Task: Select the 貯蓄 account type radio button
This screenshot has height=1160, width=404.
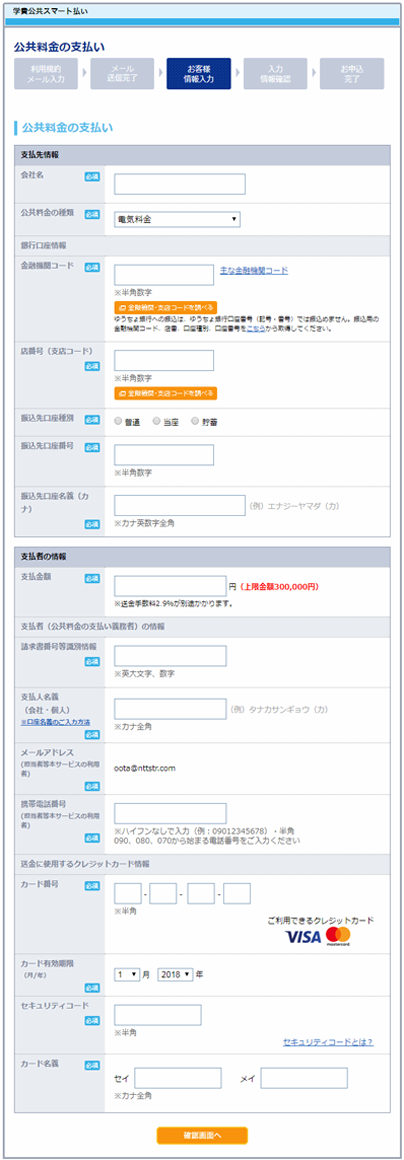Action: [195, 420]
